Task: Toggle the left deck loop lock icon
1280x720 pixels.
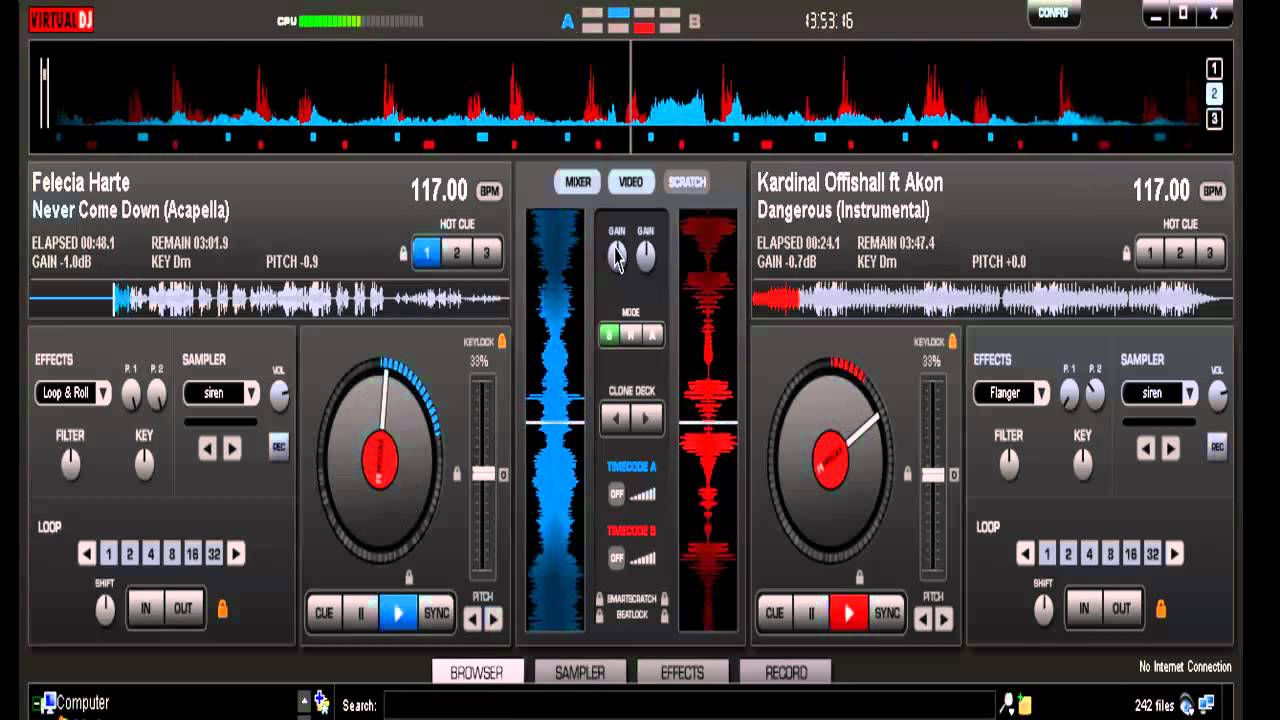Action: [222, 608]
